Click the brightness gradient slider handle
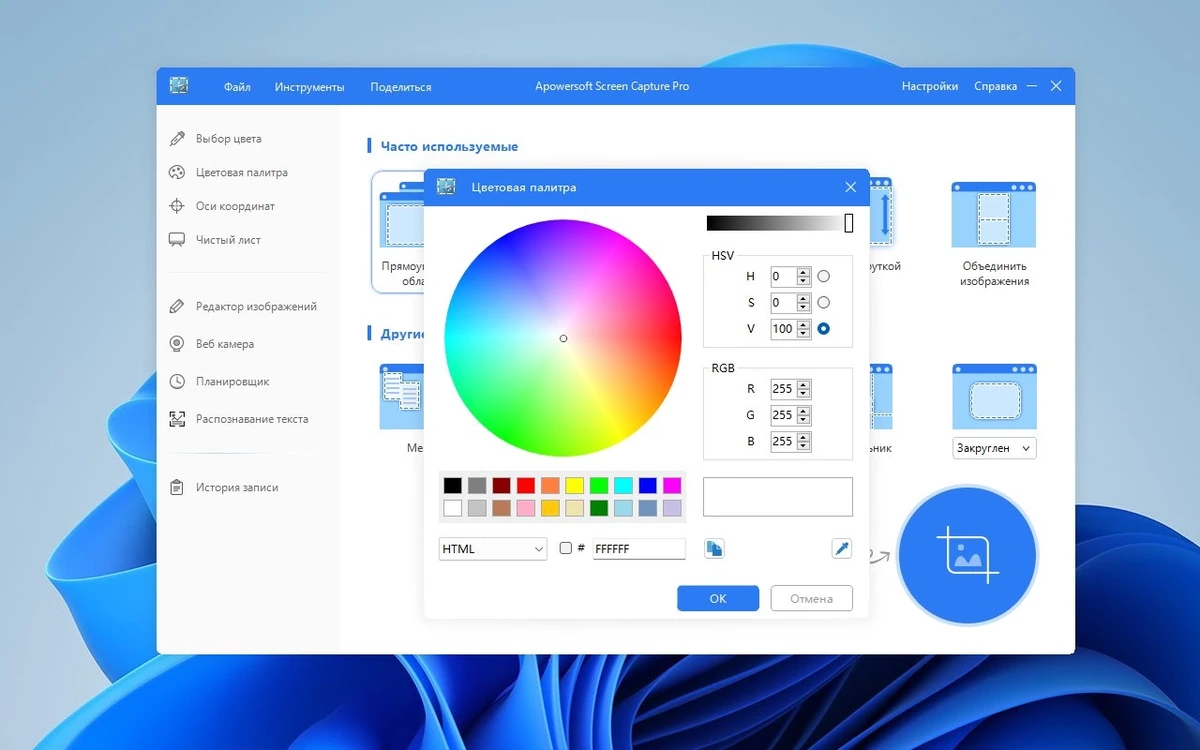1200x750 pixels. click(849, 223)
